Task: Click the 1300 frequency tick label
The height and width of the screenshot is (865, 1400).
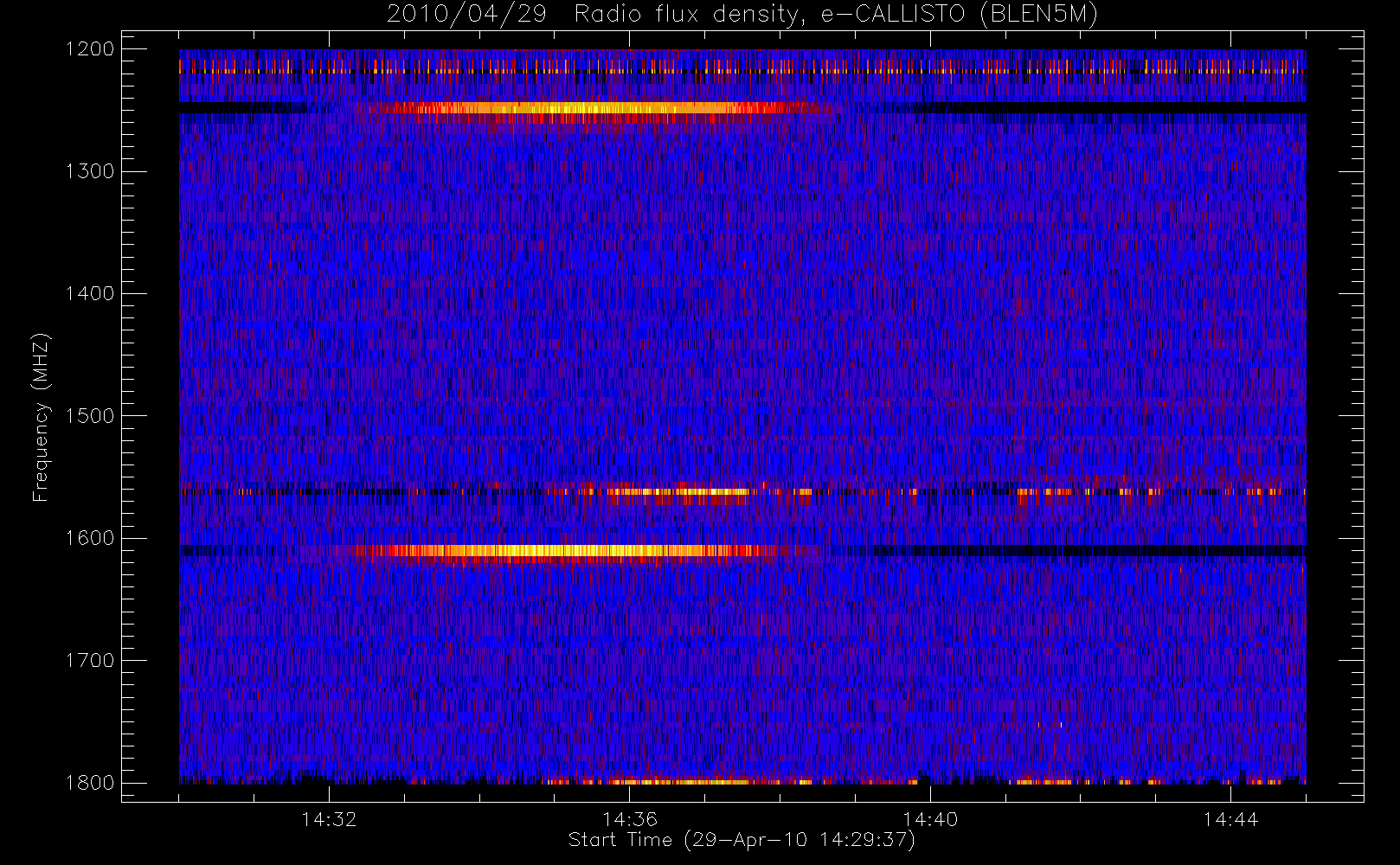Action: pyautogui.click(x=90, y=171)
